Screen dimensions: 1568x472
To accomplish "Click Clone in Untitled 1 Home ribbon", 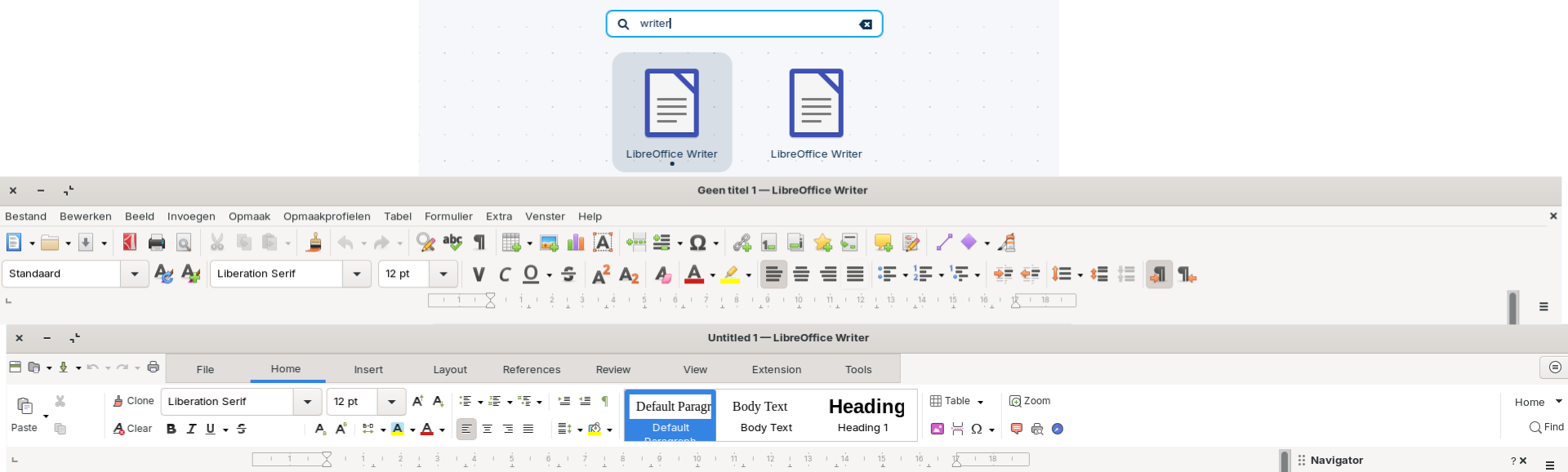I will pos(134,401).
